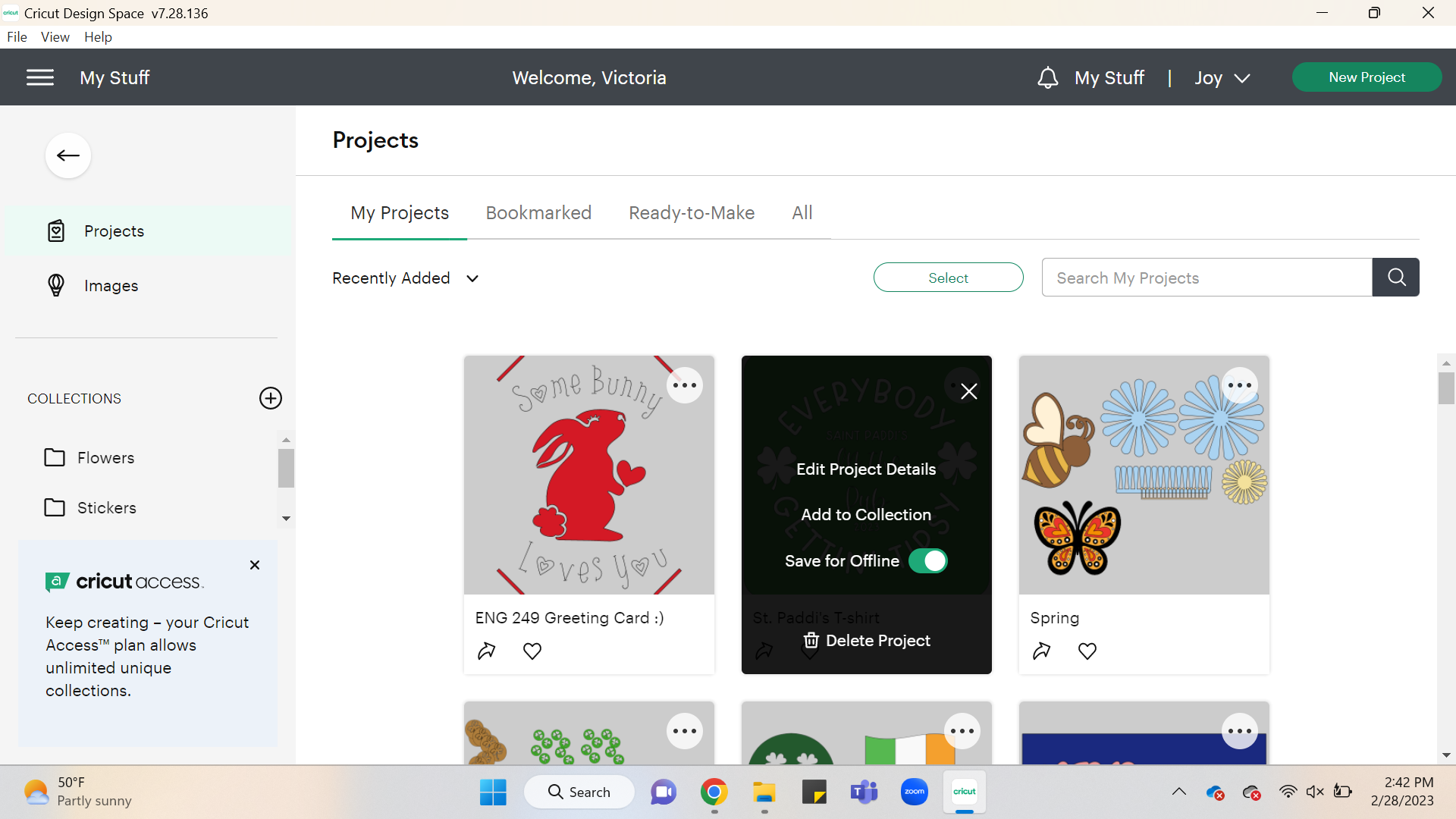Image resolution: width=1456 pixels, height=819 pixels.
Task: Switch to the Bookmarked tab
Action: 538,212
